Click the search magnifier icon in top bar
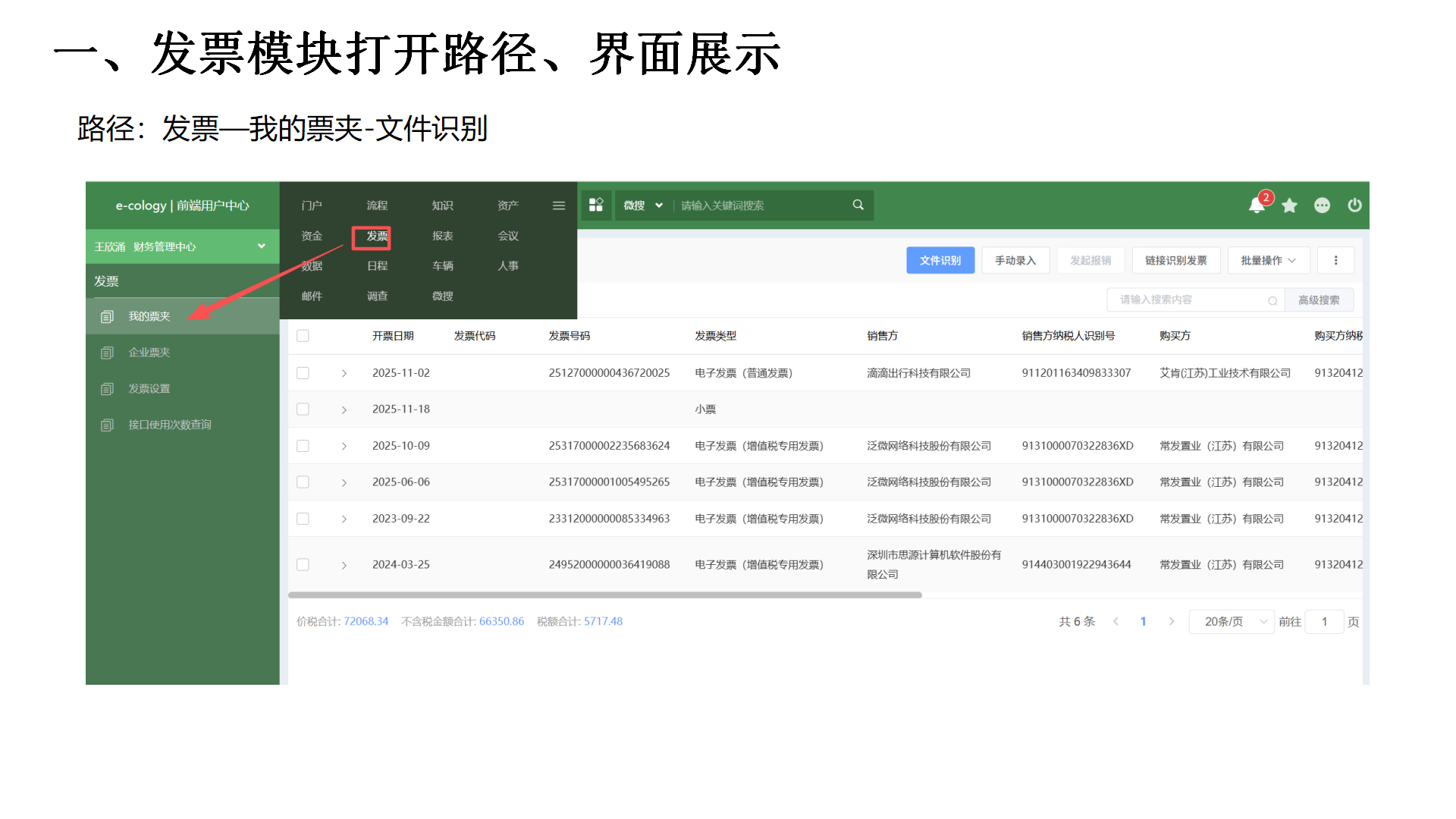Image resolution: width=1456 pixels, height=819 pixels. coord(858,205)
